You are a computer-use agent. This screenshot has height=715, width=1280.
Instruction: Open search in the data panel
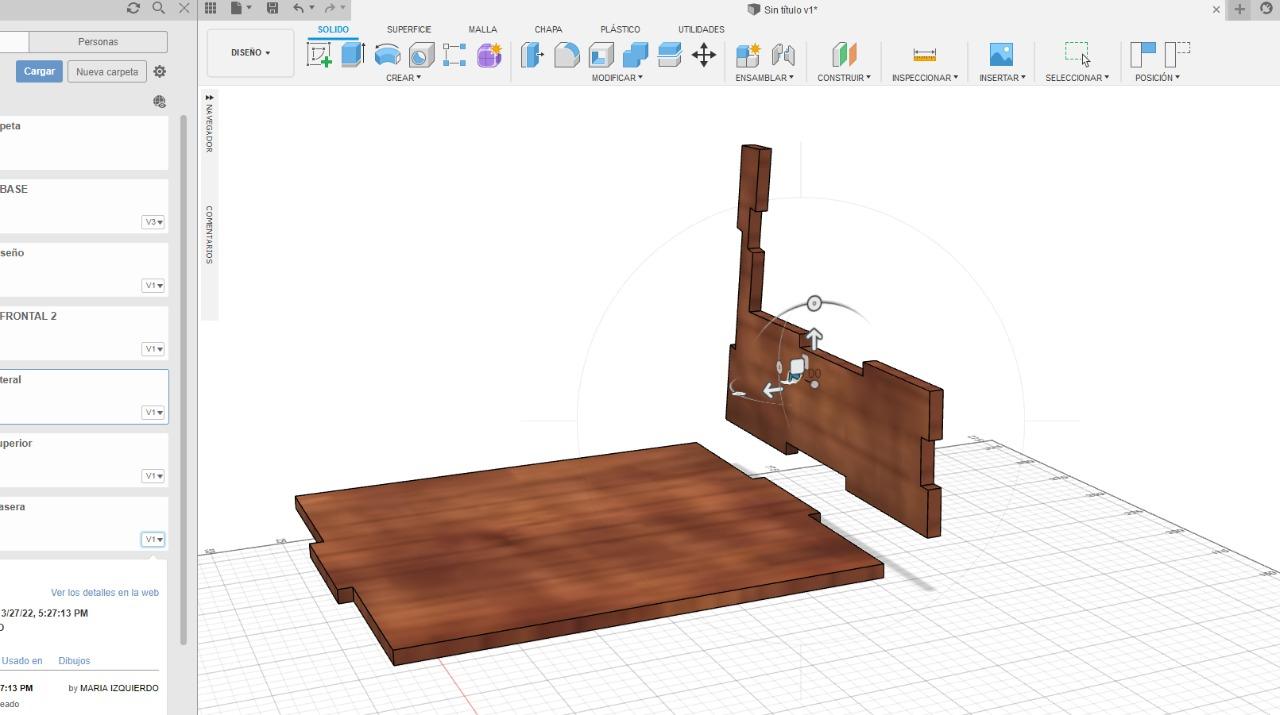tap(158, 8)
